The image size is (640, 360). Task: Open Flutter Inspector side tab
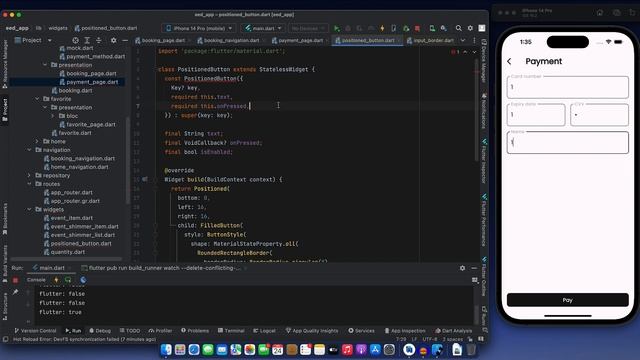[484, 161]
